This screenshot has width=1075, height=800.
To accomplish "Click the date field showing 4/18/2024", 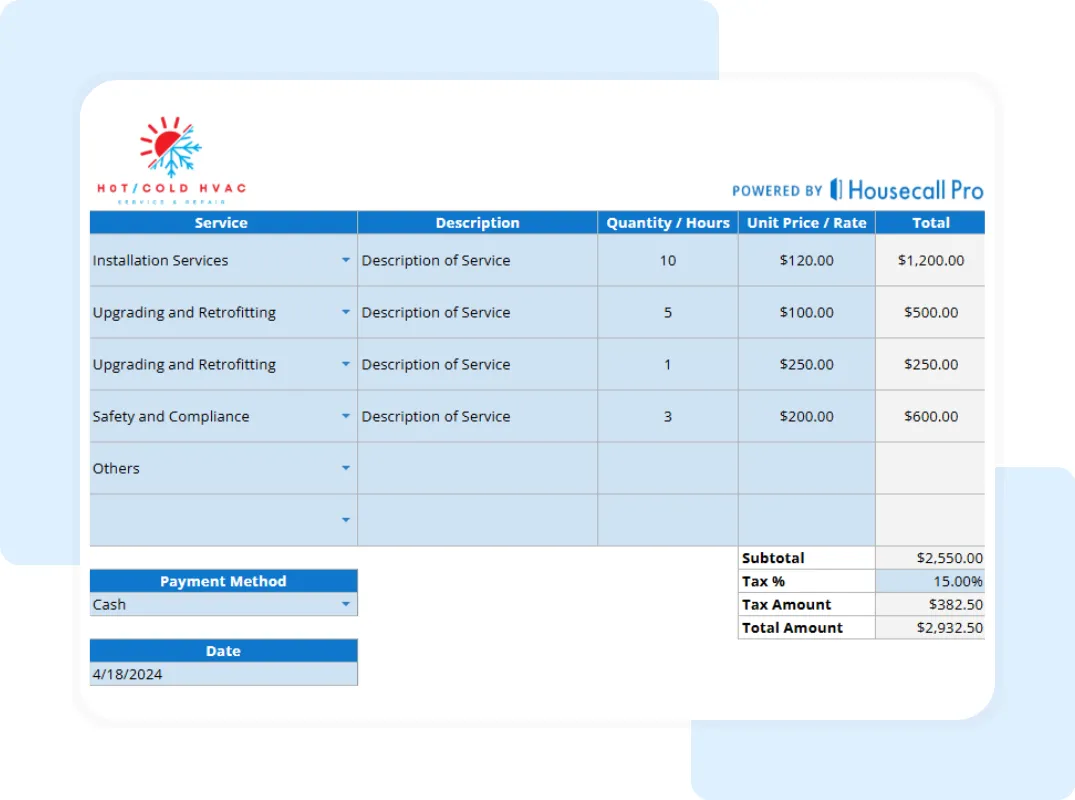I will point(222,674).
